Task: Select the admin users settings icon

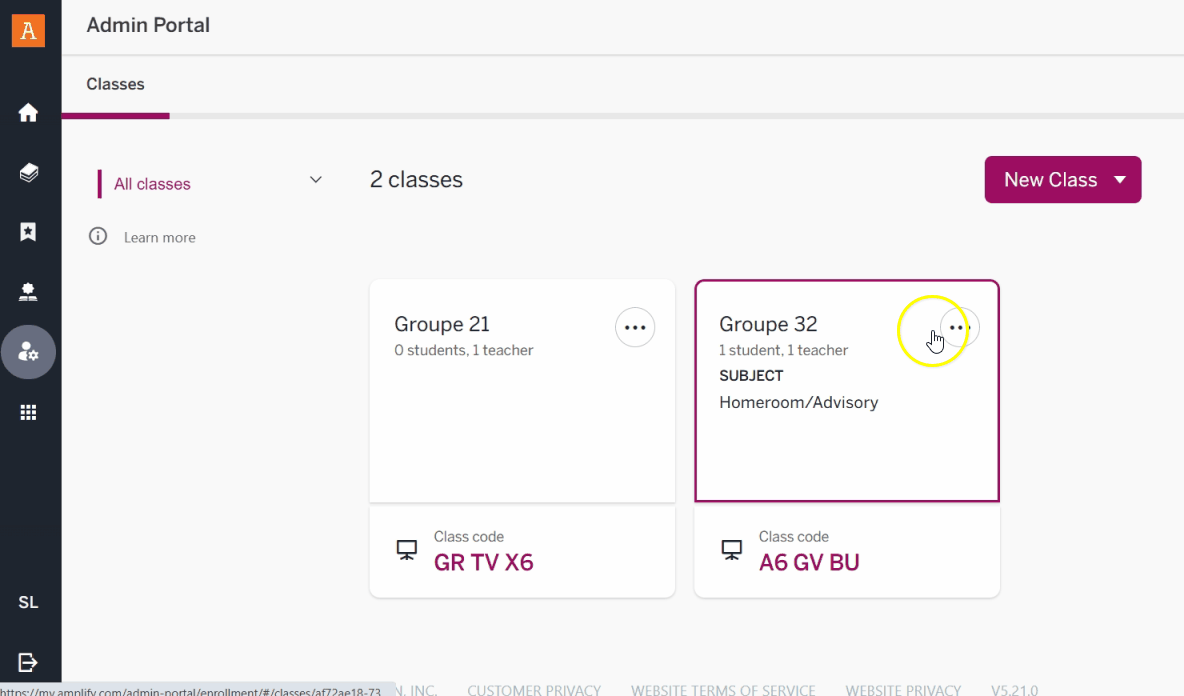Action: tap(28, 352)
